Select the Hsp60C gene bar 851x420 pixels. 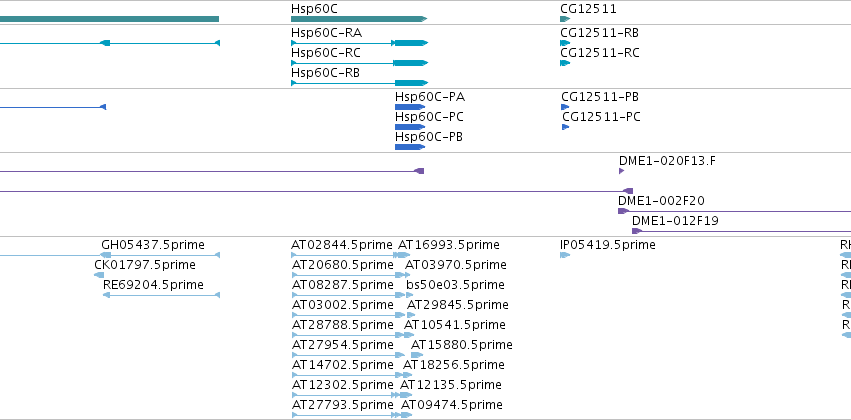point(359,19)
